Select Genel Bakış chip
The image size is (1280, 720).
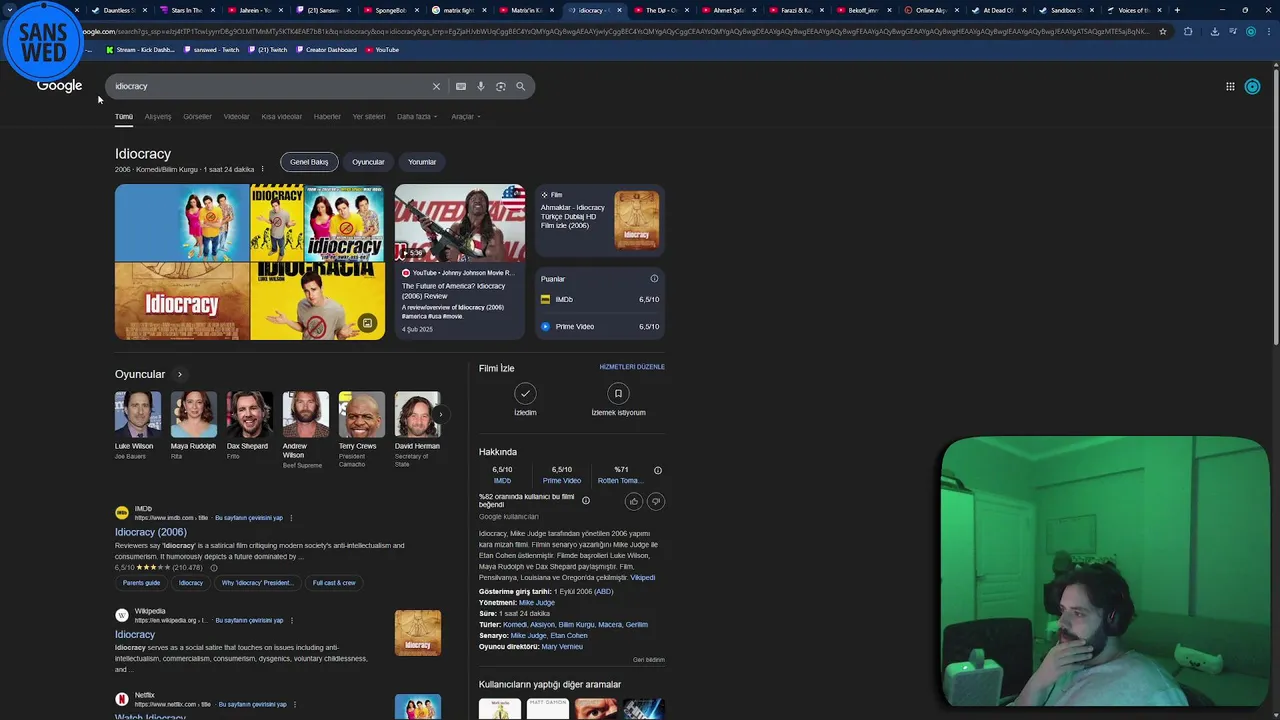click(x=309, y=162)
